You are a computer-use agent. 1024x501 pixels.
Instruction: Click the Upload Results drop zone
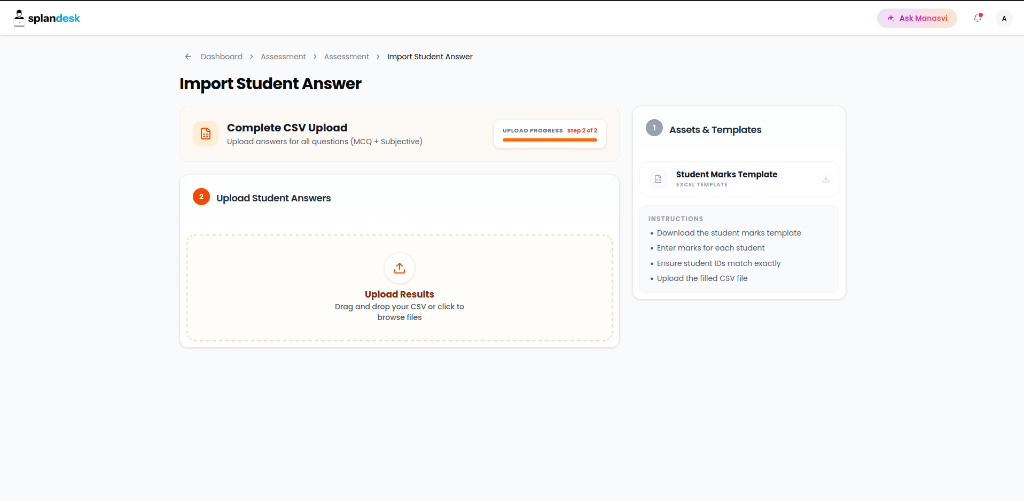pyautogui.click(x=400, y=288)
